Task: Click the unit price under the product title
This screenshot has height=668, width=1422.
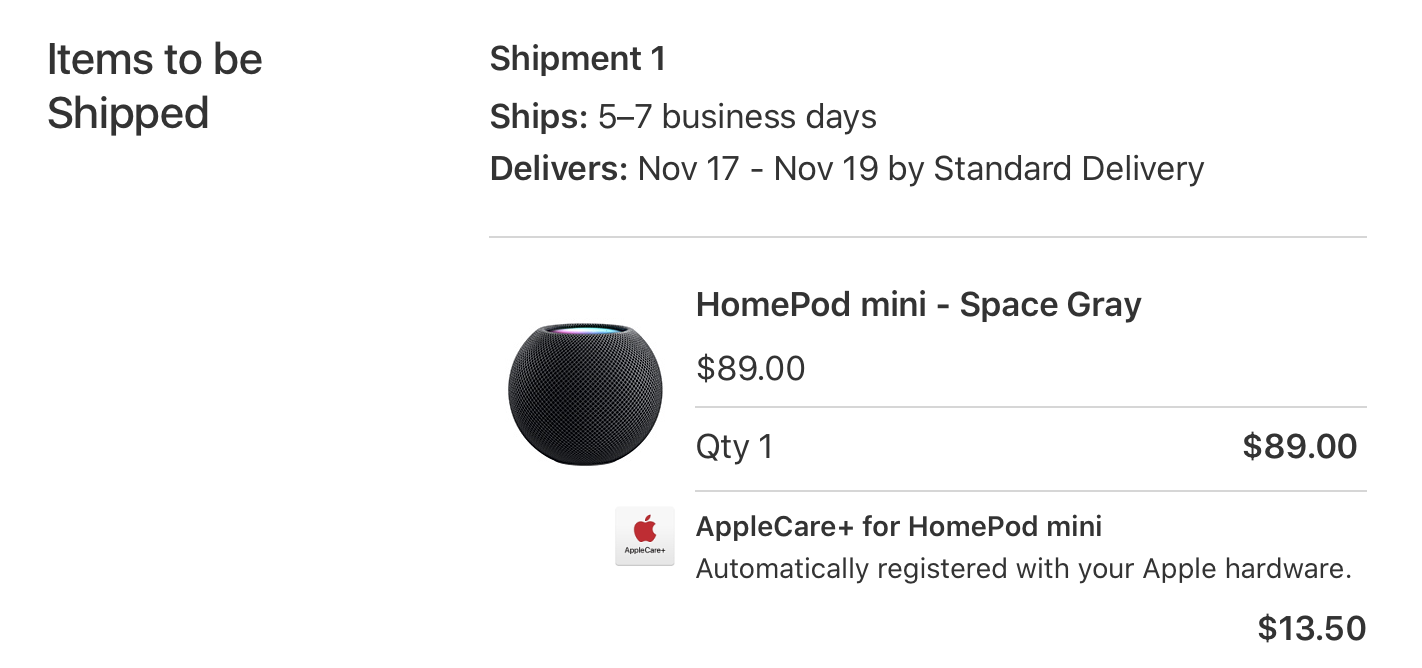Action: [x=750, y=368]
